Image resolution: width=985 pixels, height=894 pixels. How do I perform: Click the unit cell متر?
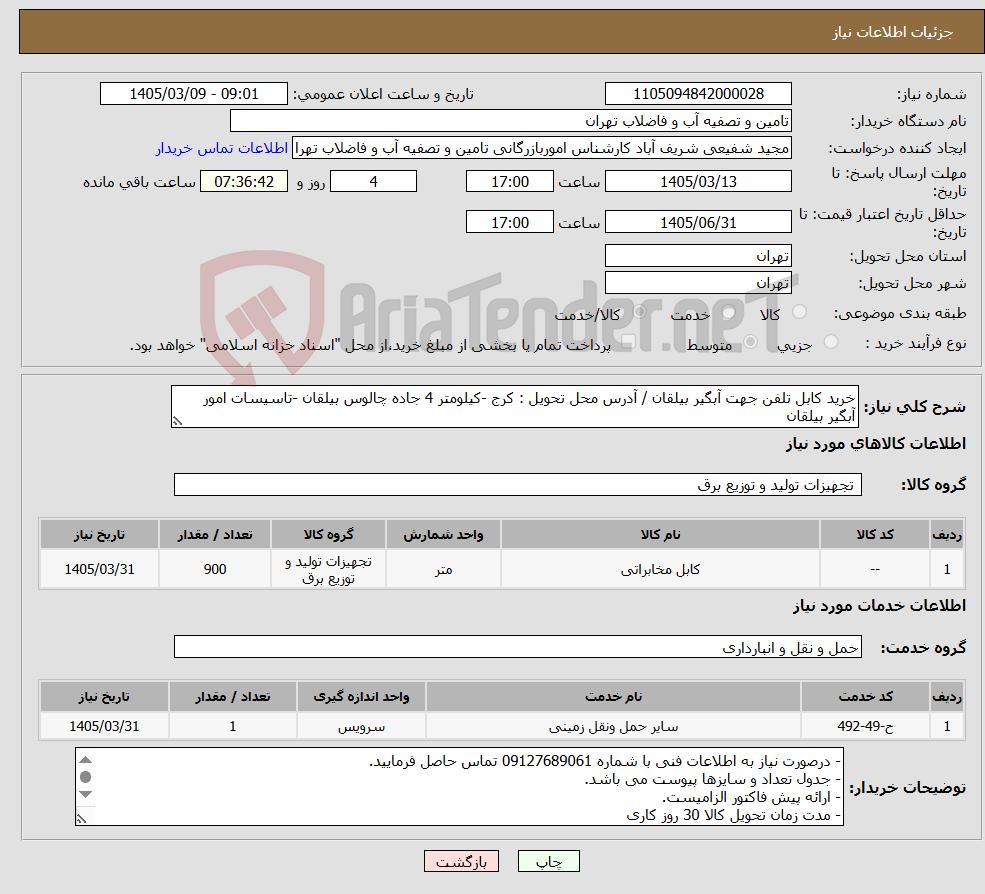point(444,569)
